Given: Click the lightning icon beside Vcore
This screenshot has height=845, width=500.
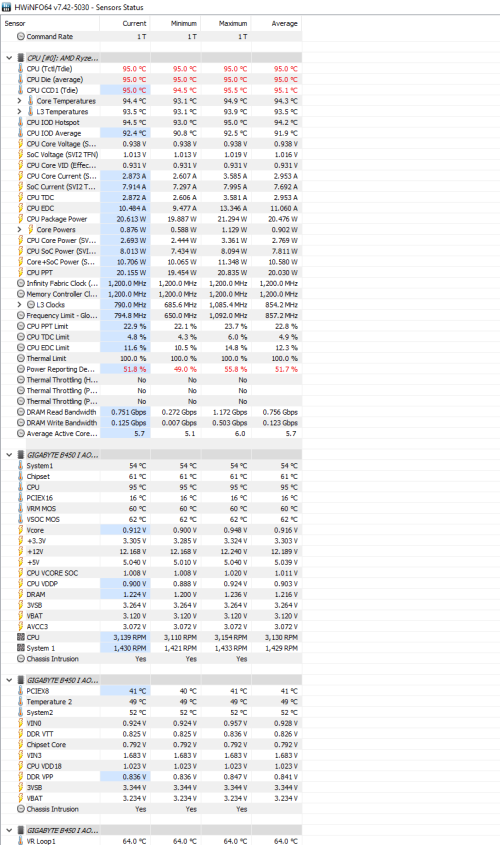Looking at the screenshot, I should 20,530.
